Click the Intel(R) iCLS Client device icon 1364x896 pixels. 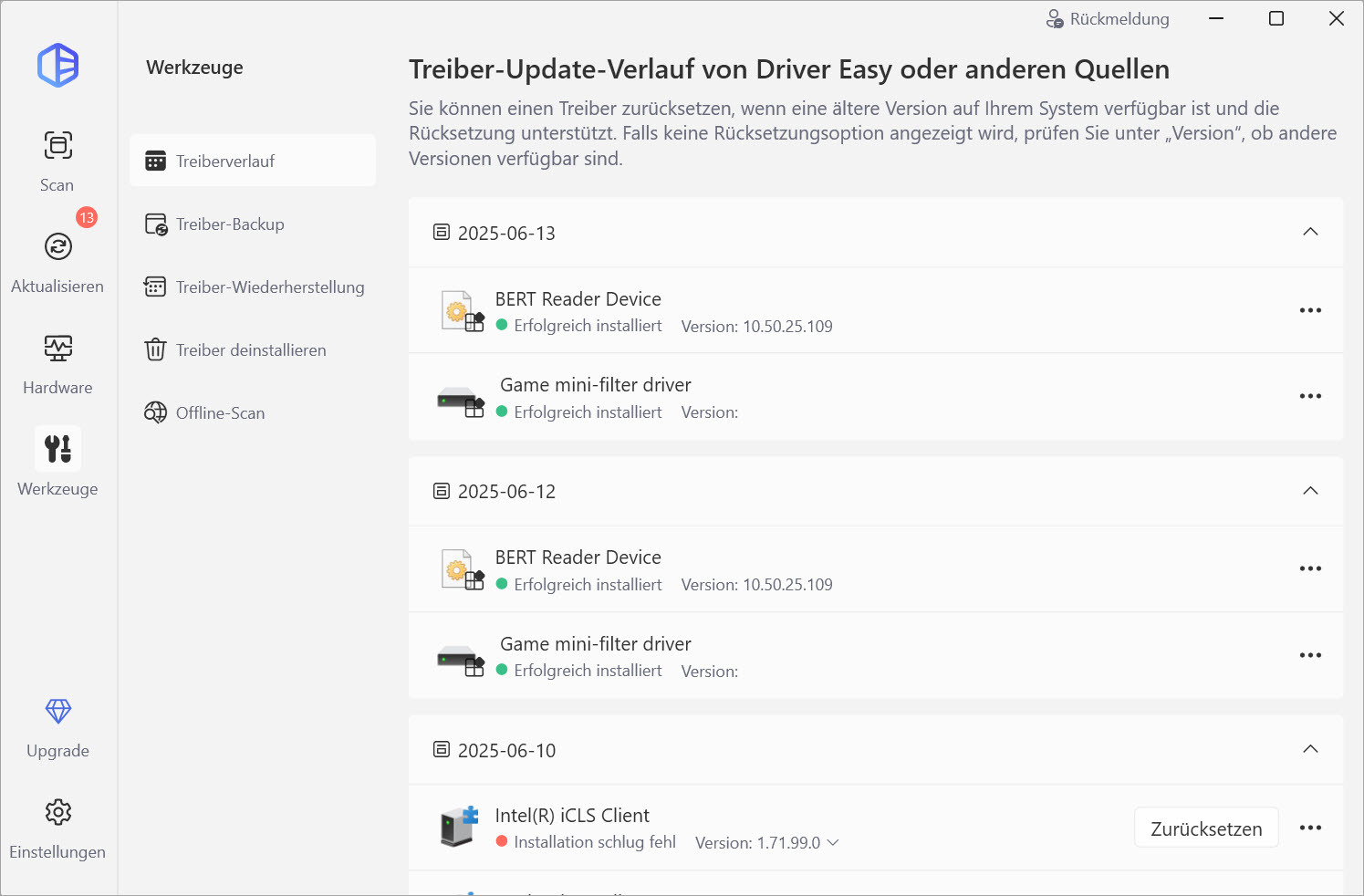460,826
